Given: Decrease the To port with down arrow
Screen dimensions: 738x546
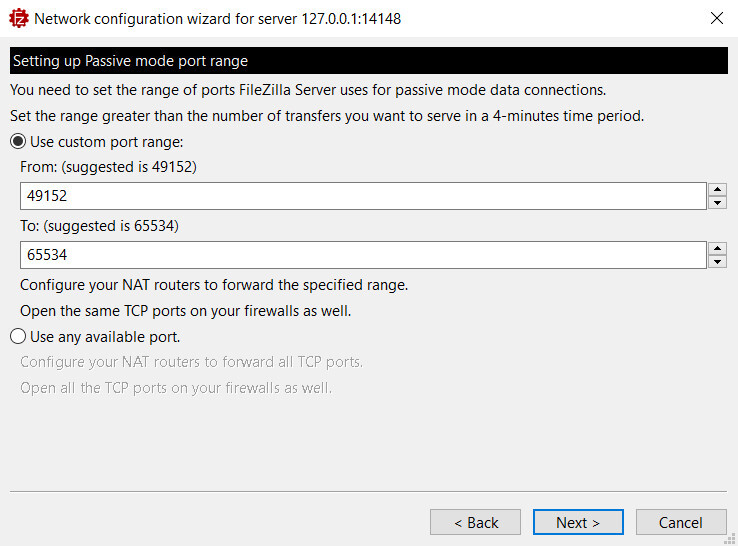Looking at the screenshot, I should [x=717, y=262].
